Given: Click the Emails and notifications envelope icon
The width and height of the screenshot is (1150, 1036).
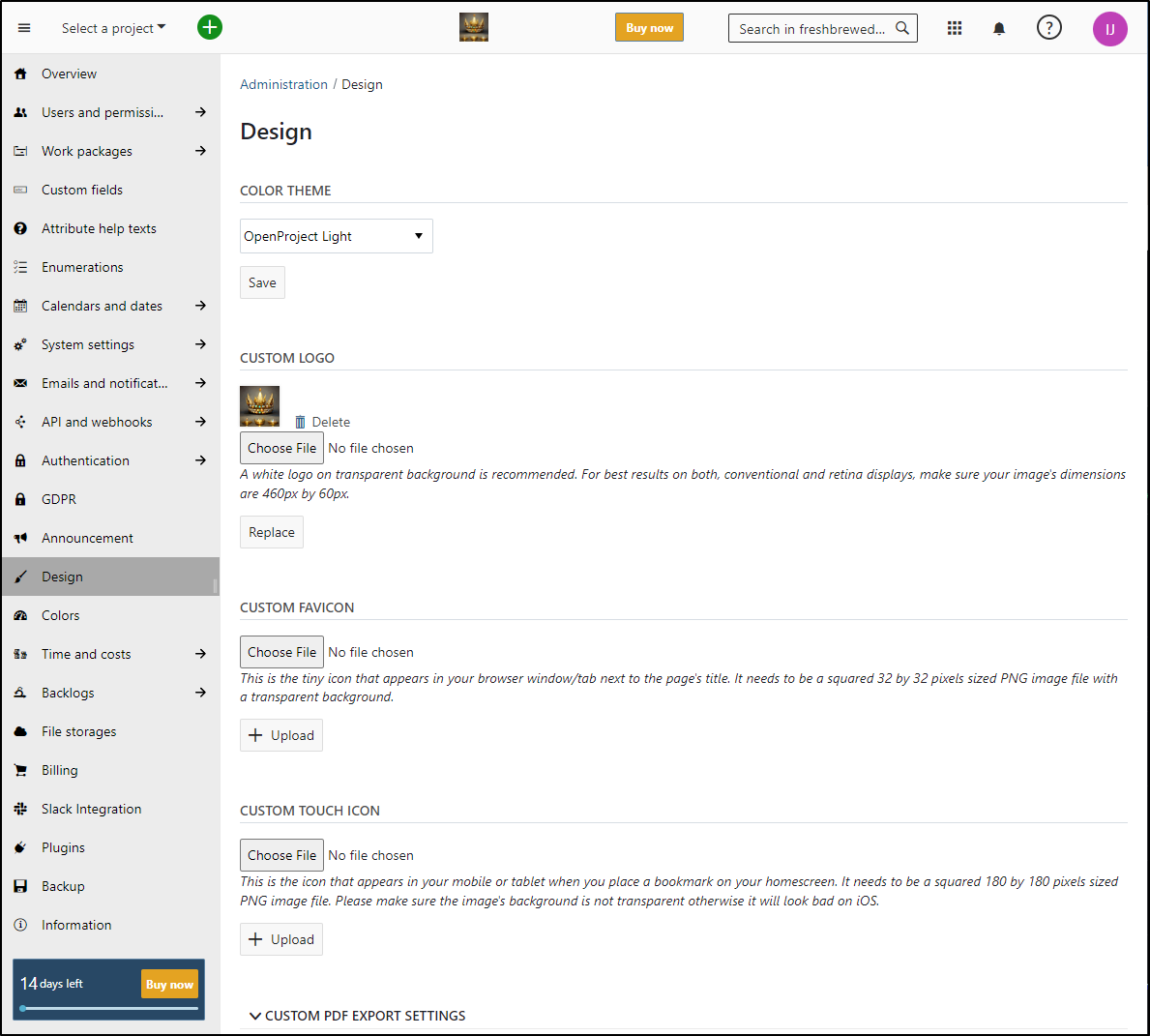Looking at the screenshot, I should [x=20, y=383].
